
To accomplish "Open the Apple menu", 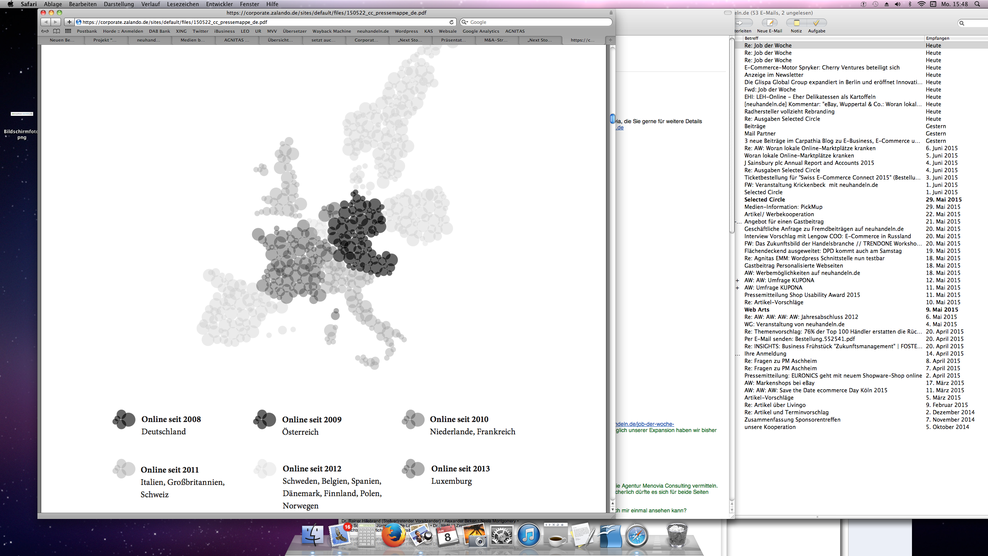I will [x=9, y=4].
